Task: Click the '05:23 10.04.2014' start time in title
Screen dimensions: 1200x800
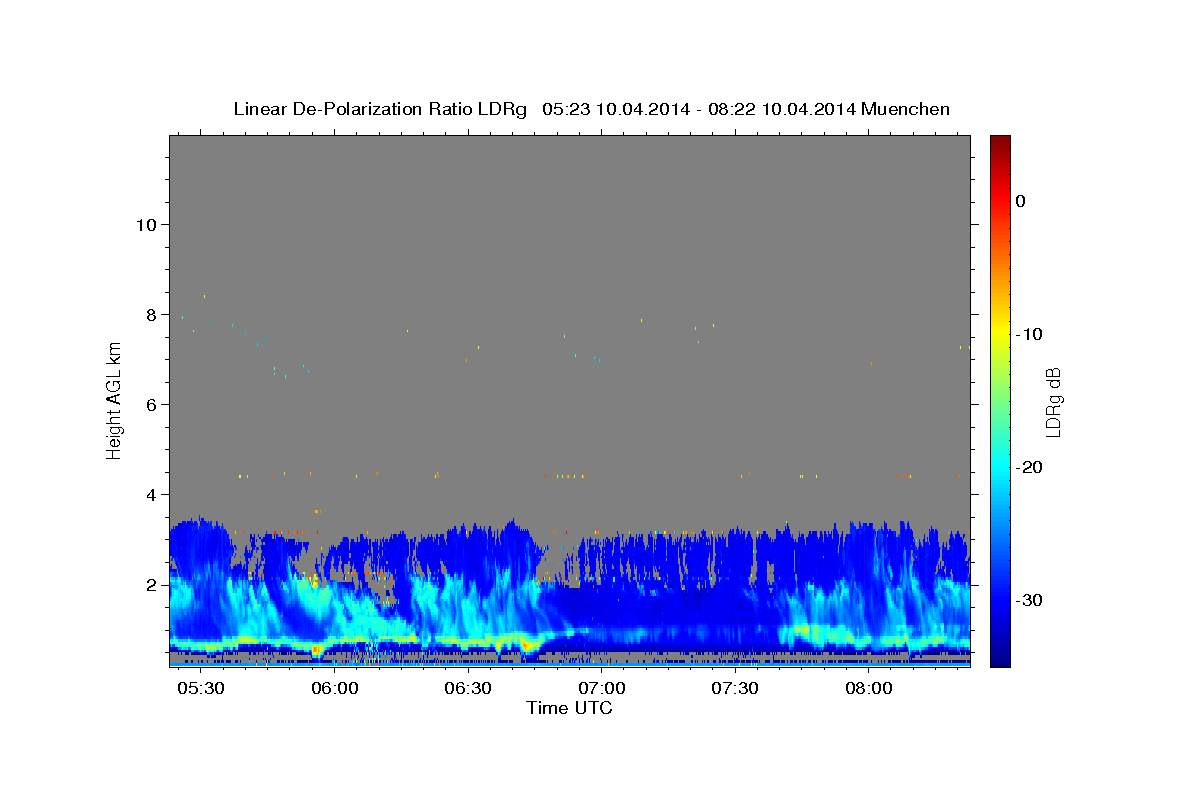Action: click(x=616, y=109)
